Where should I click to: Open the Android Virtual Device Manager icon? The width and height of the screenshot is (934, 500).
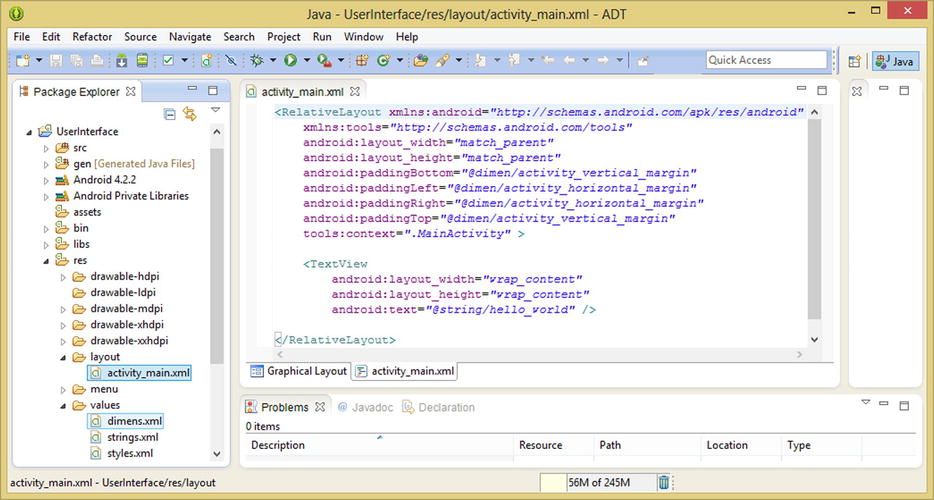[x=142, y=60]
